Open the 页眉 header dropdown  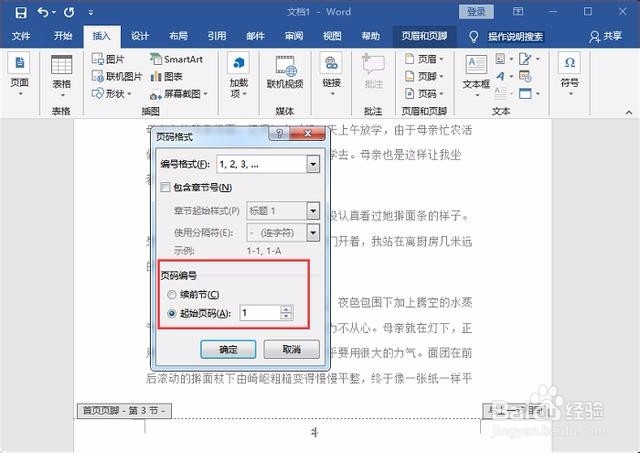(424, 59)
